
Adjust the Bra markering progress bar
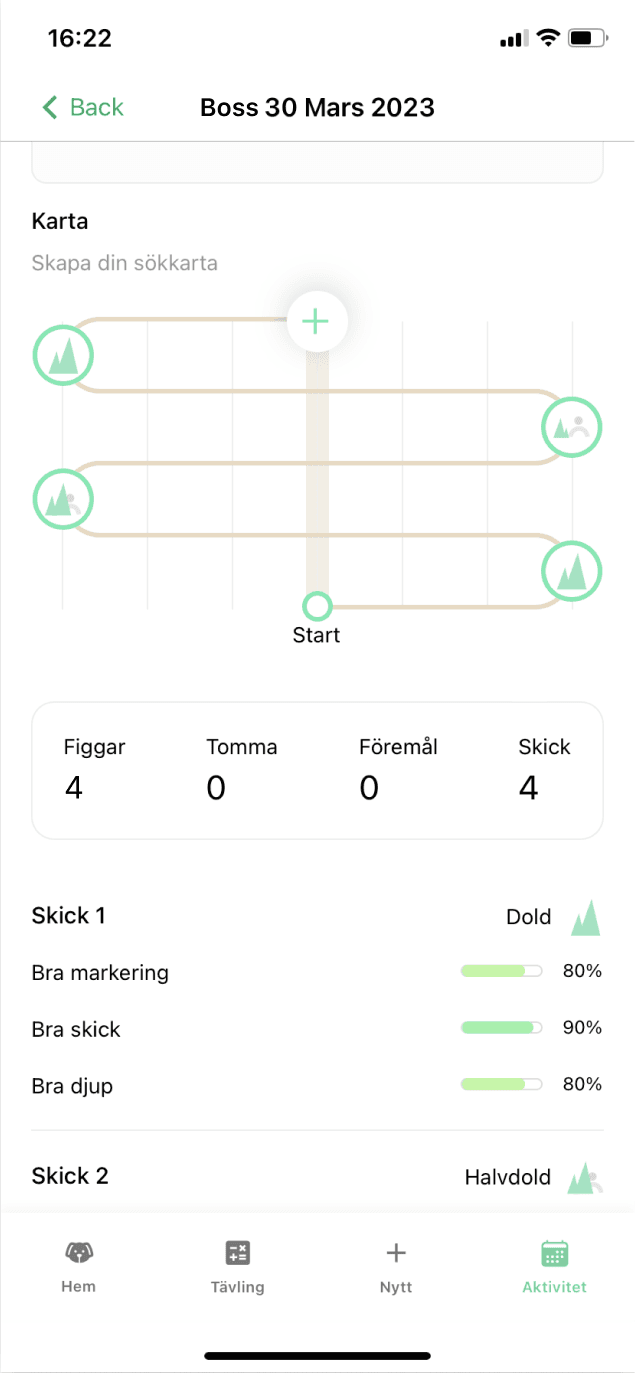501,971
